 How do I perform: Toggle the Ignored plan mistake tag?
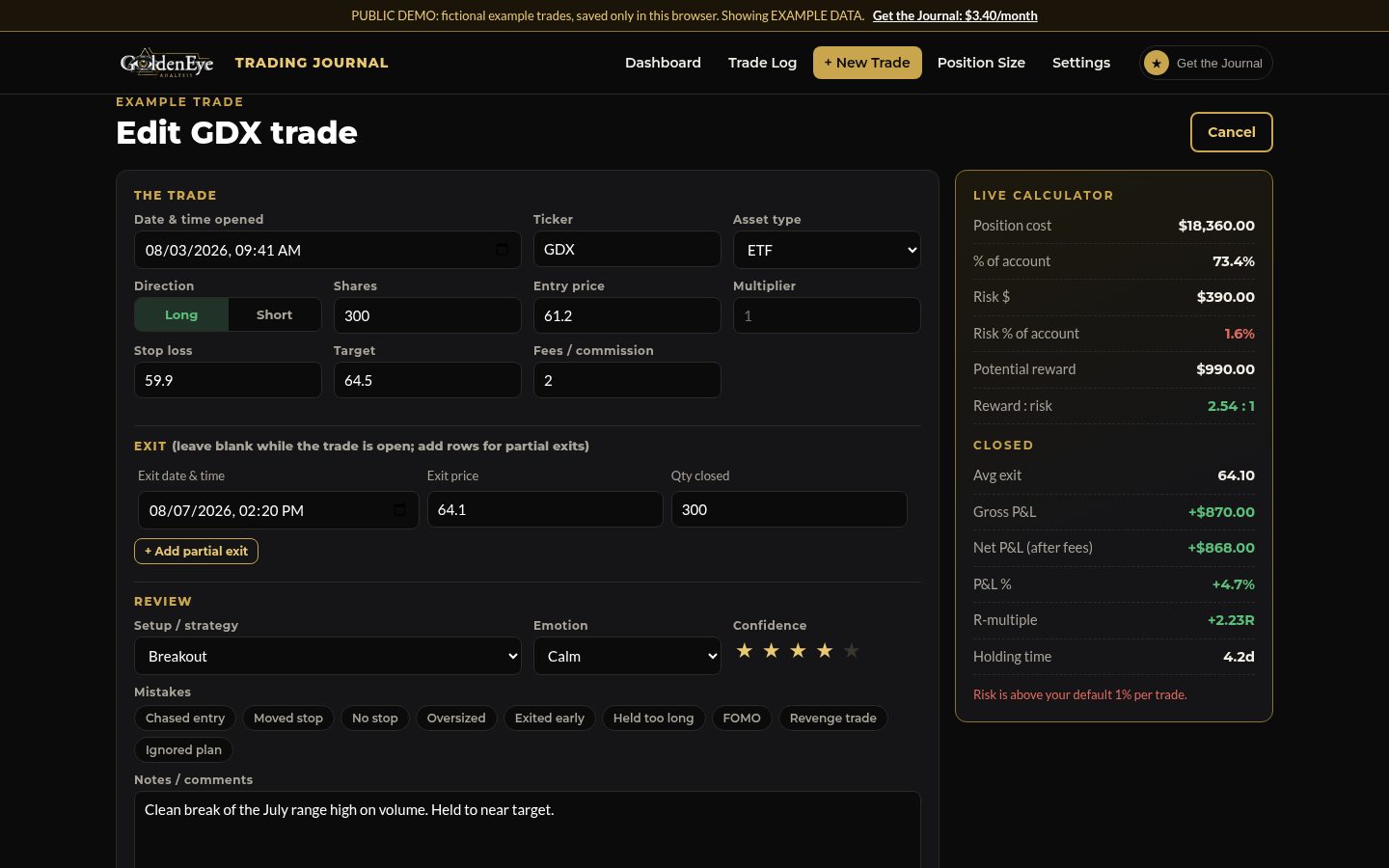(183, 750)
